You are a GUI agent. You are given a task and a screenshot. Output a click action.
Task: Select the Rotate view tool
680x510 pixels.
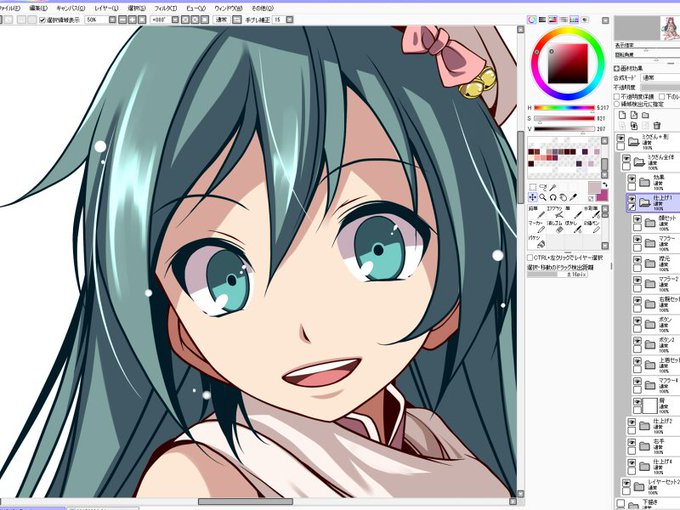(x=553, y=197)
